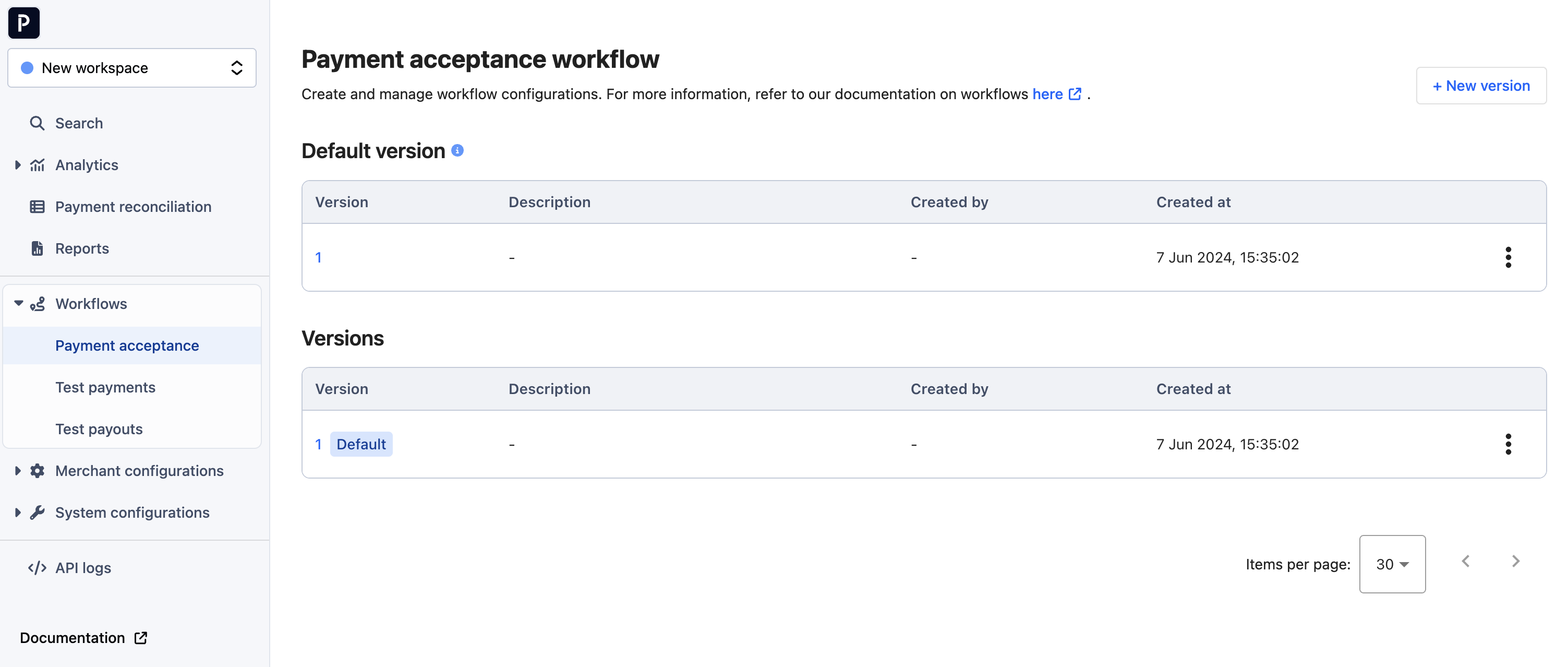Click Payment reconciliation table icon
1568x667 pixels.
(37, 207)
